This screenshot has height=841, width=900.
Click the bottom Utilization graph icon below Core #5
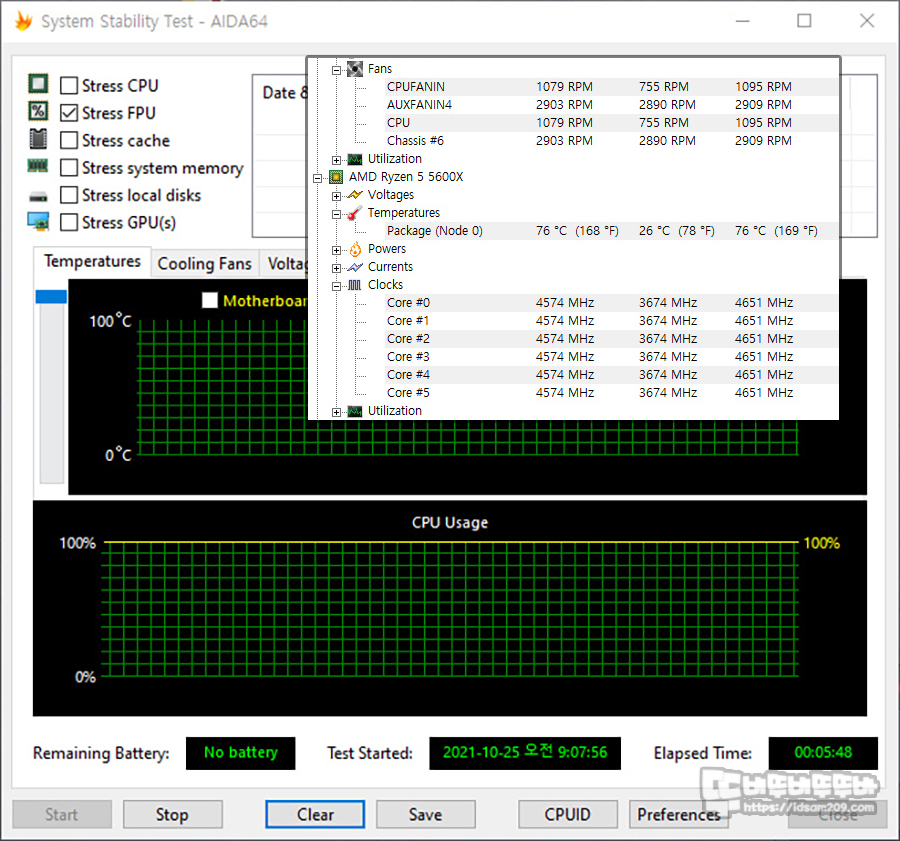(355, 411)
